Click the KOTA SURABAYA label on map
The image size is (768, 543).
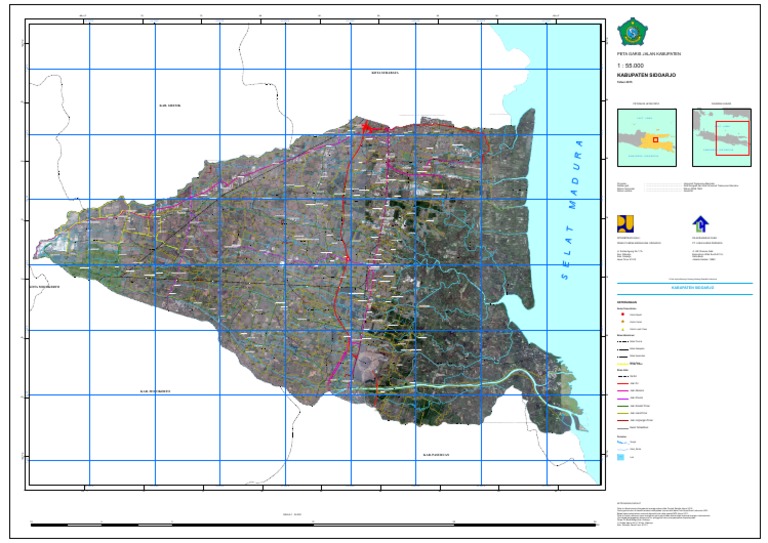(385, 73)
